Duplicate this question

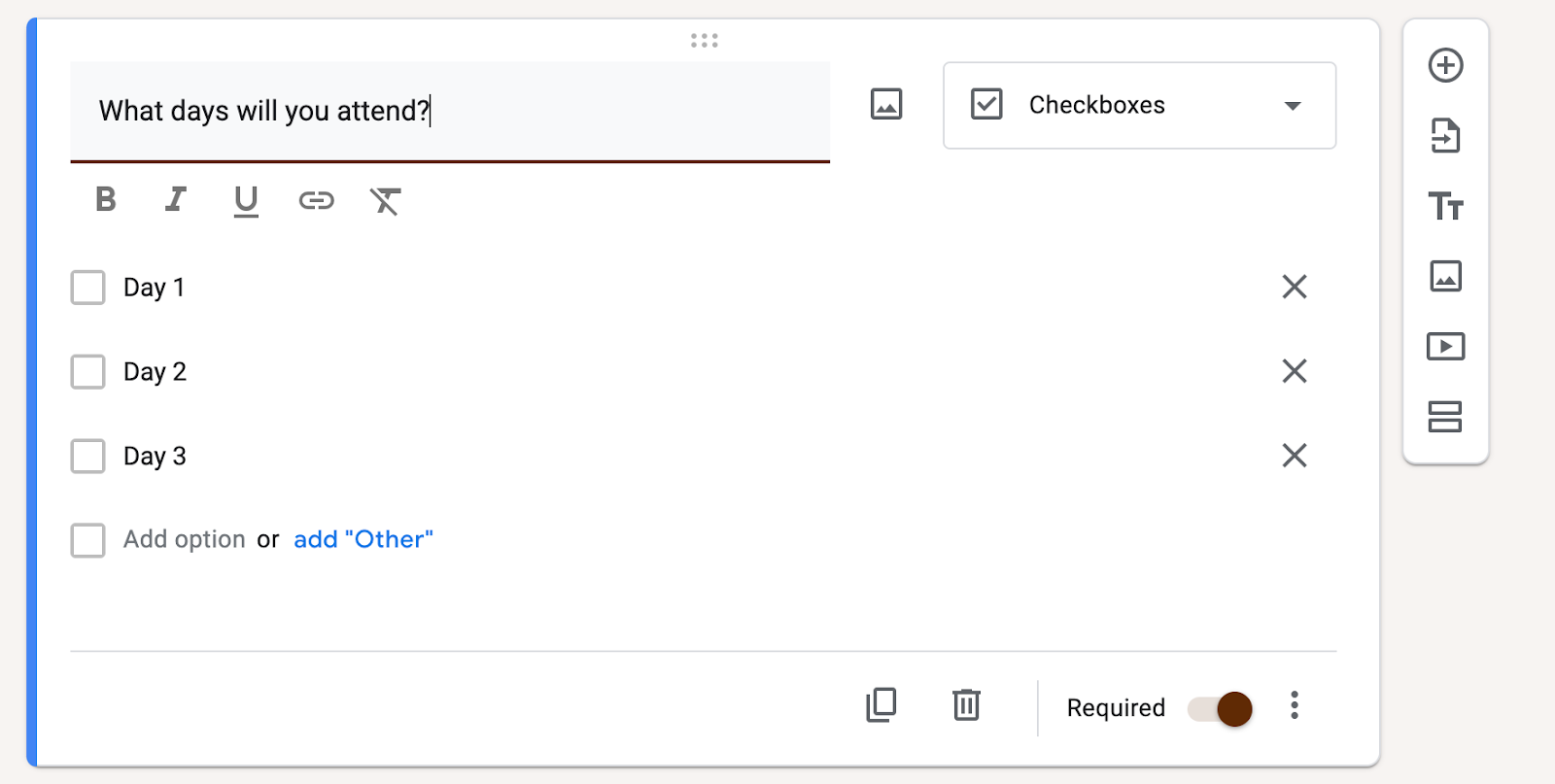(x=881, y=705)
